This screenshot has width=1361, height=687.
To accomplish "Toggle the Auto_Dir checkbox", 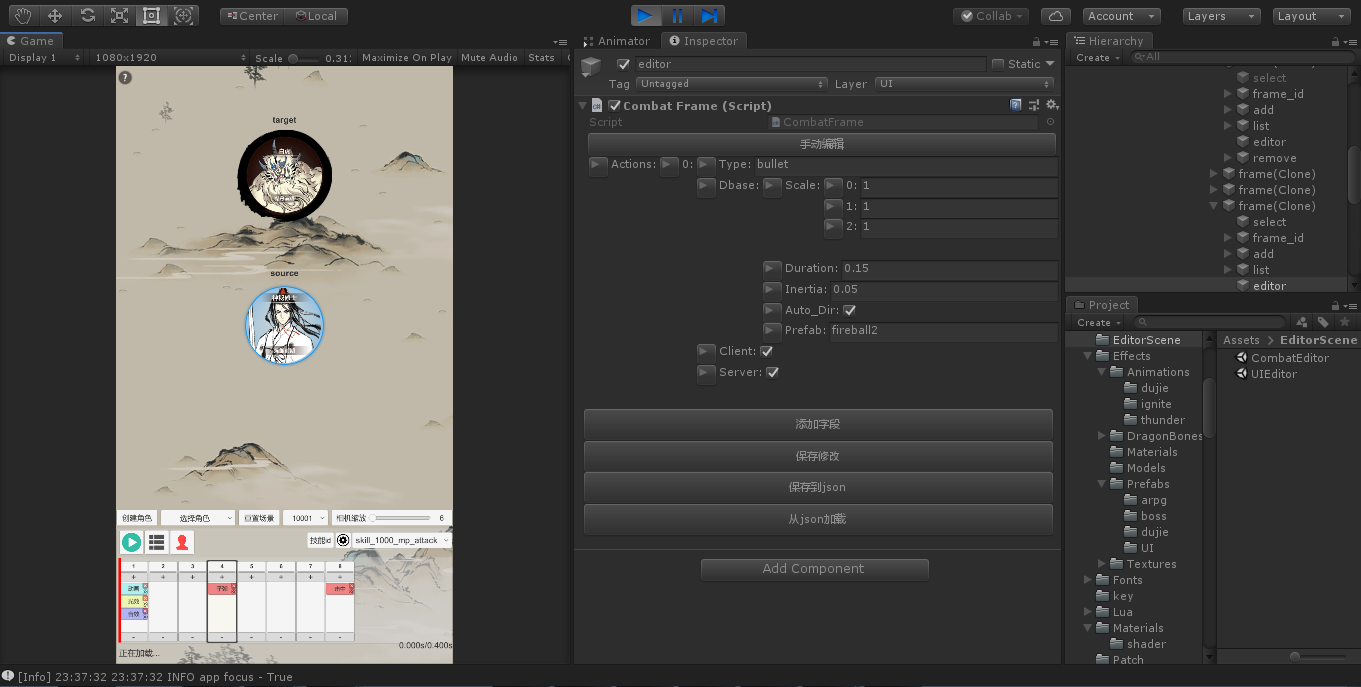I will point(849,310).
